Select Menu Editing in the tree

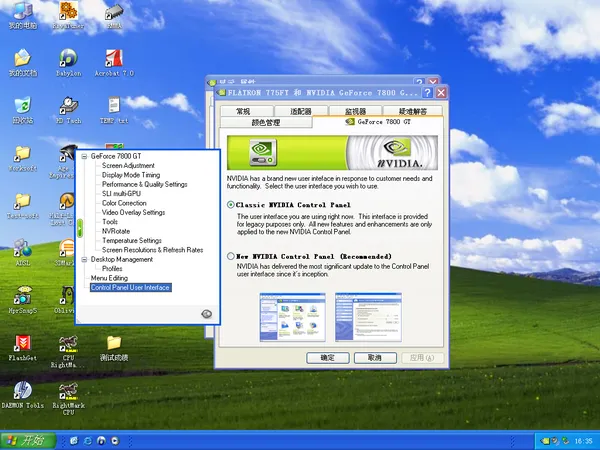click(x=109, y=278)
